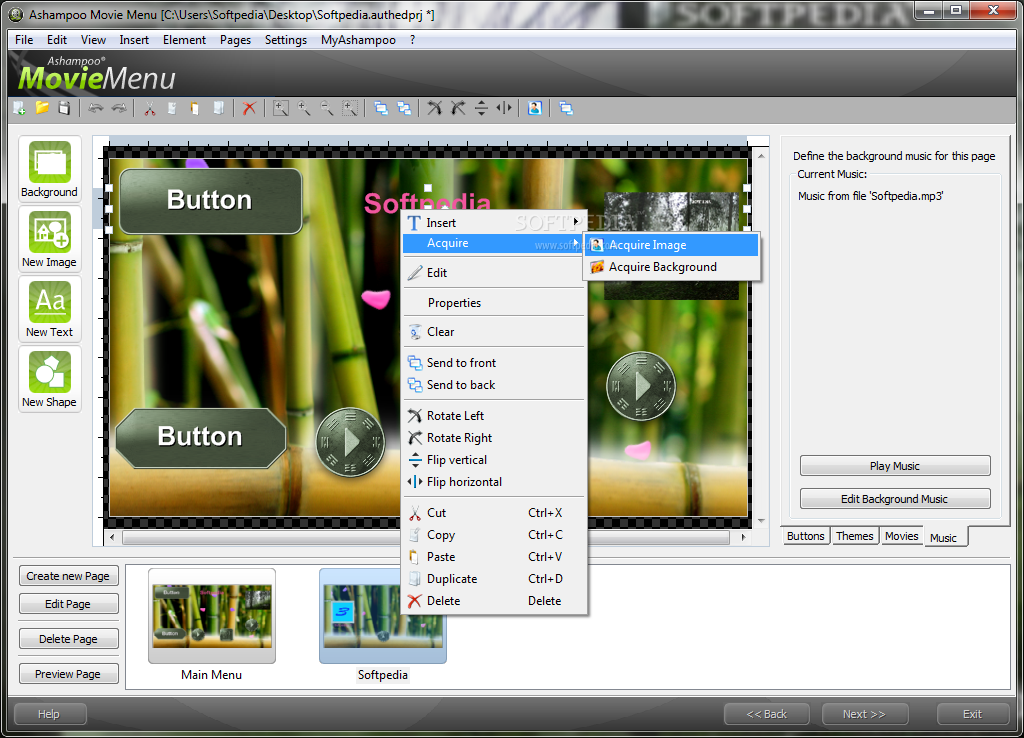The width and height of the screenshot is (1024, 738).
Task: Click the Help button
Action: [x=50, y=714]
